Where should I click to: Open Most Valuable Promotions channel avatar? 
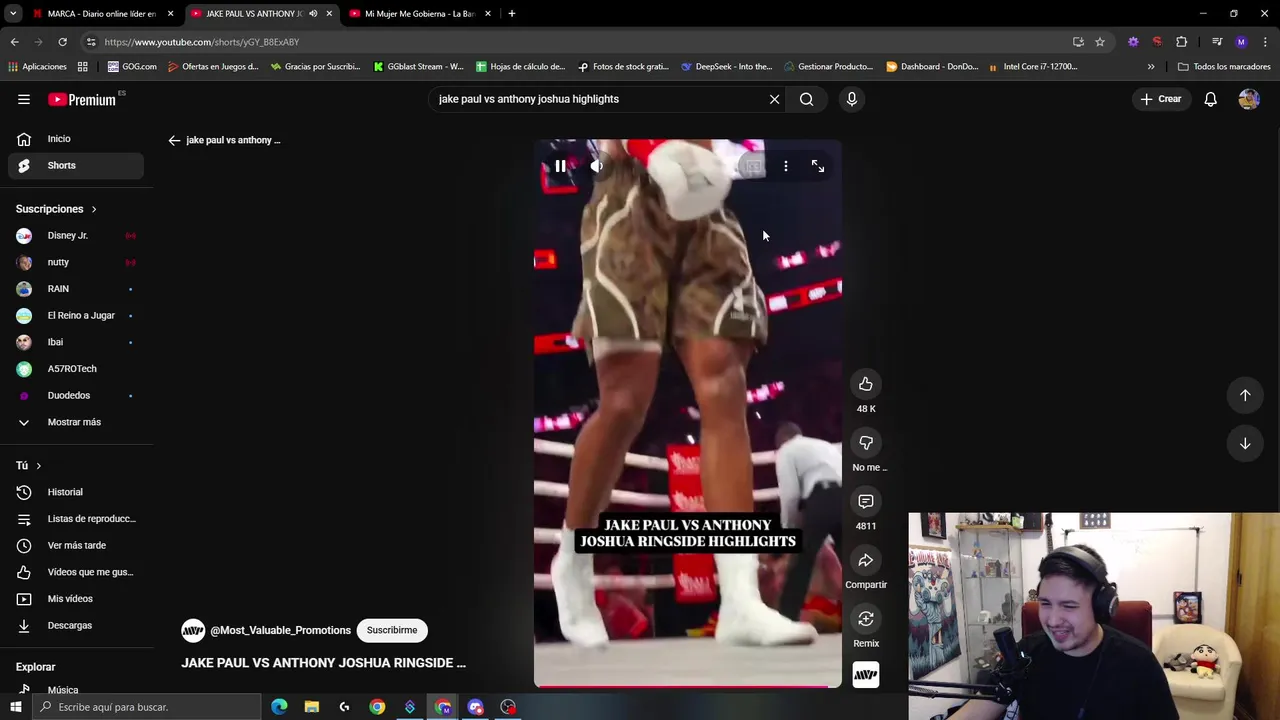tap(193, 630)
